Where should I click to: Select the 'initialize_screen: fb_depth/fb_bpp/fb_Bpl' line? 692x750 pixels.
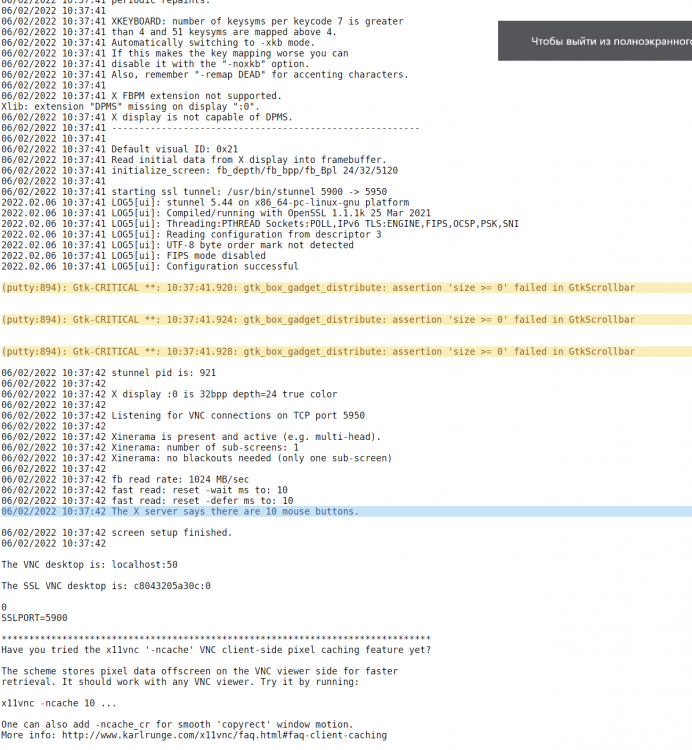click(x=199, y=170)
